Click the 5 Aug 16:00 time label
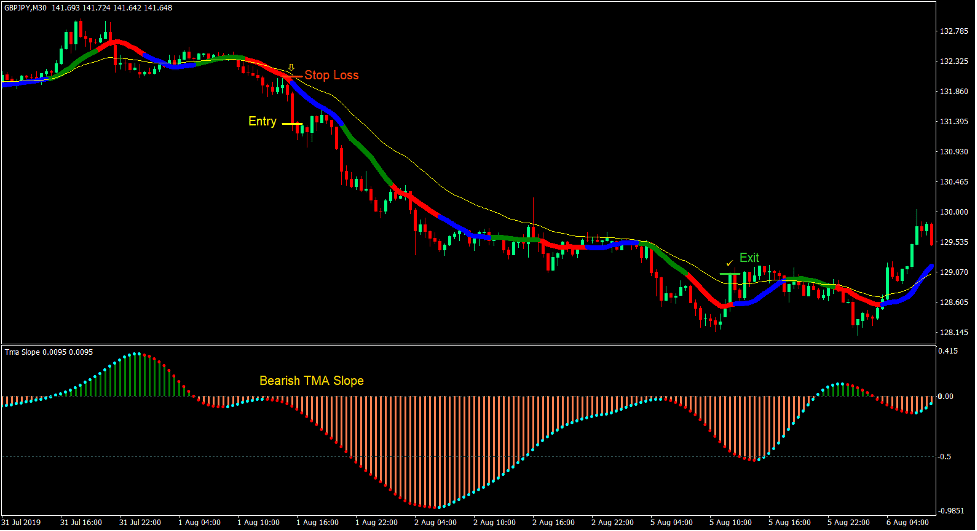 pyautogui.click(x=789, y=522)
